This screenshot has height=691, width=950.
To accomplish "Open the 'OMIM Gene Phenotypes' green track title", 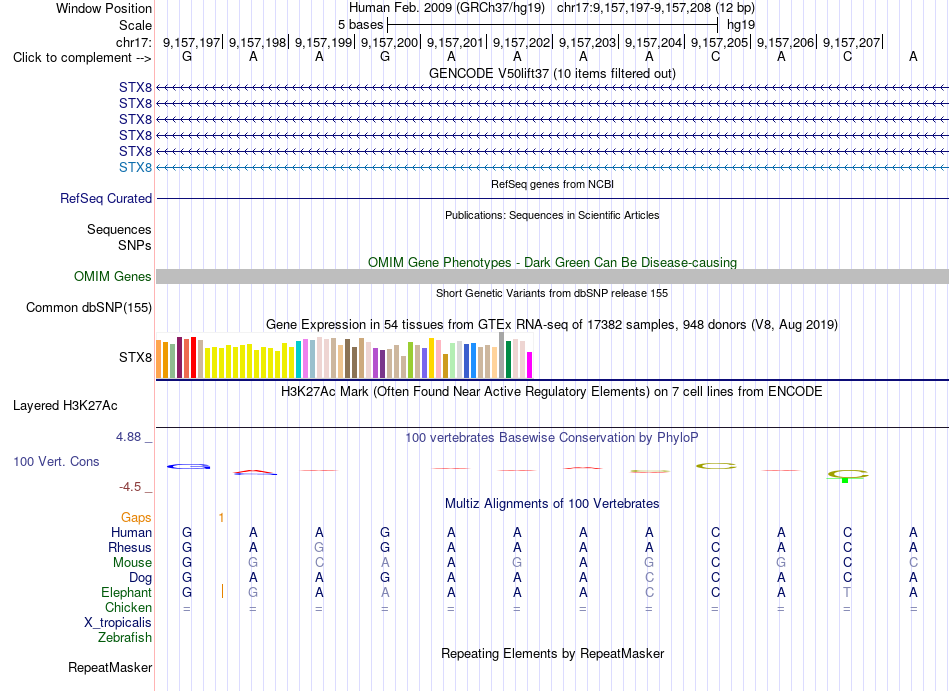I will pos(552,262).
